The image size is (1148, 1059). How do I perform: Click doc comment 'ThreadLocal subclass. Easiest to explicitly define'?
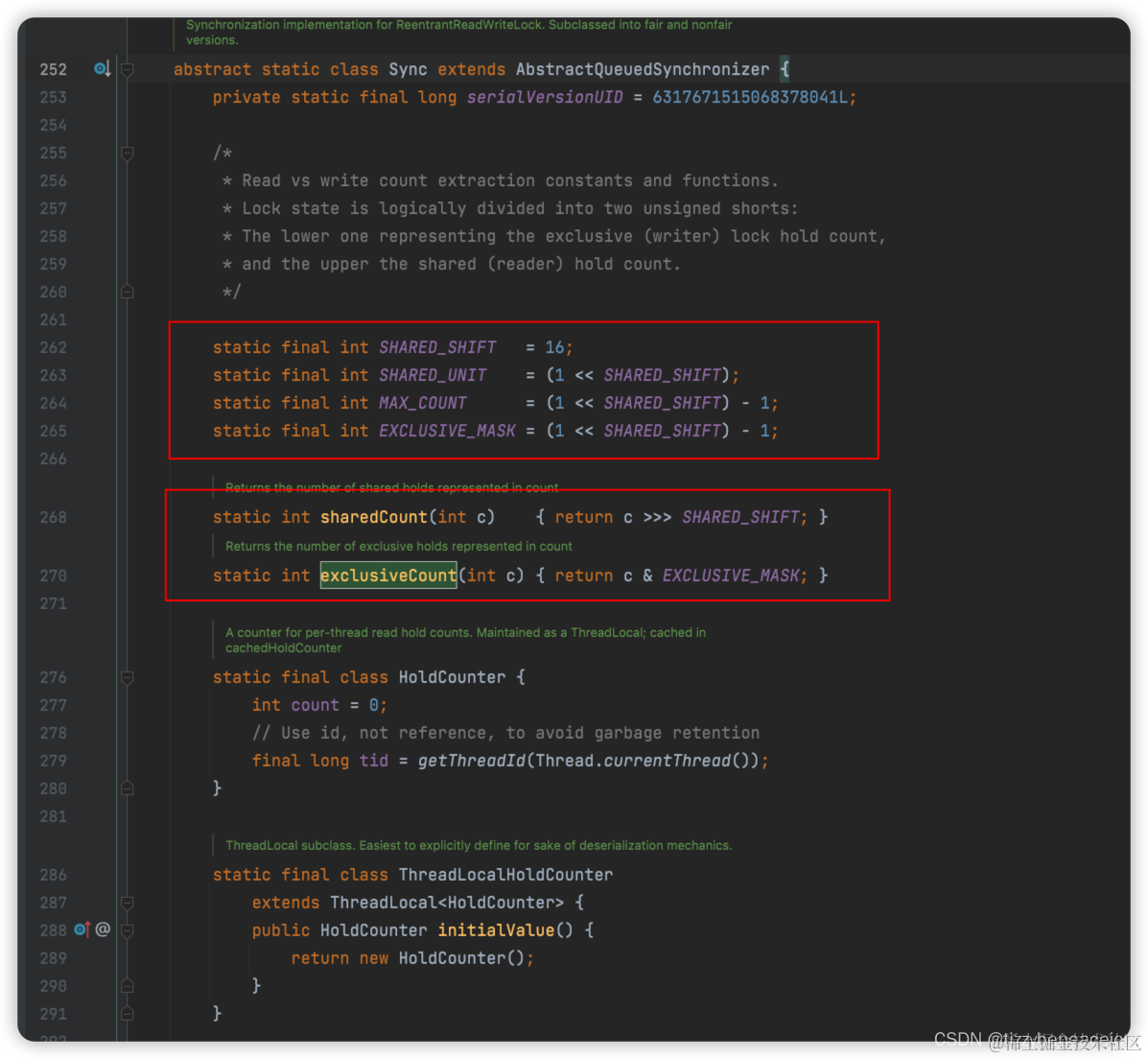coord(478,846)
